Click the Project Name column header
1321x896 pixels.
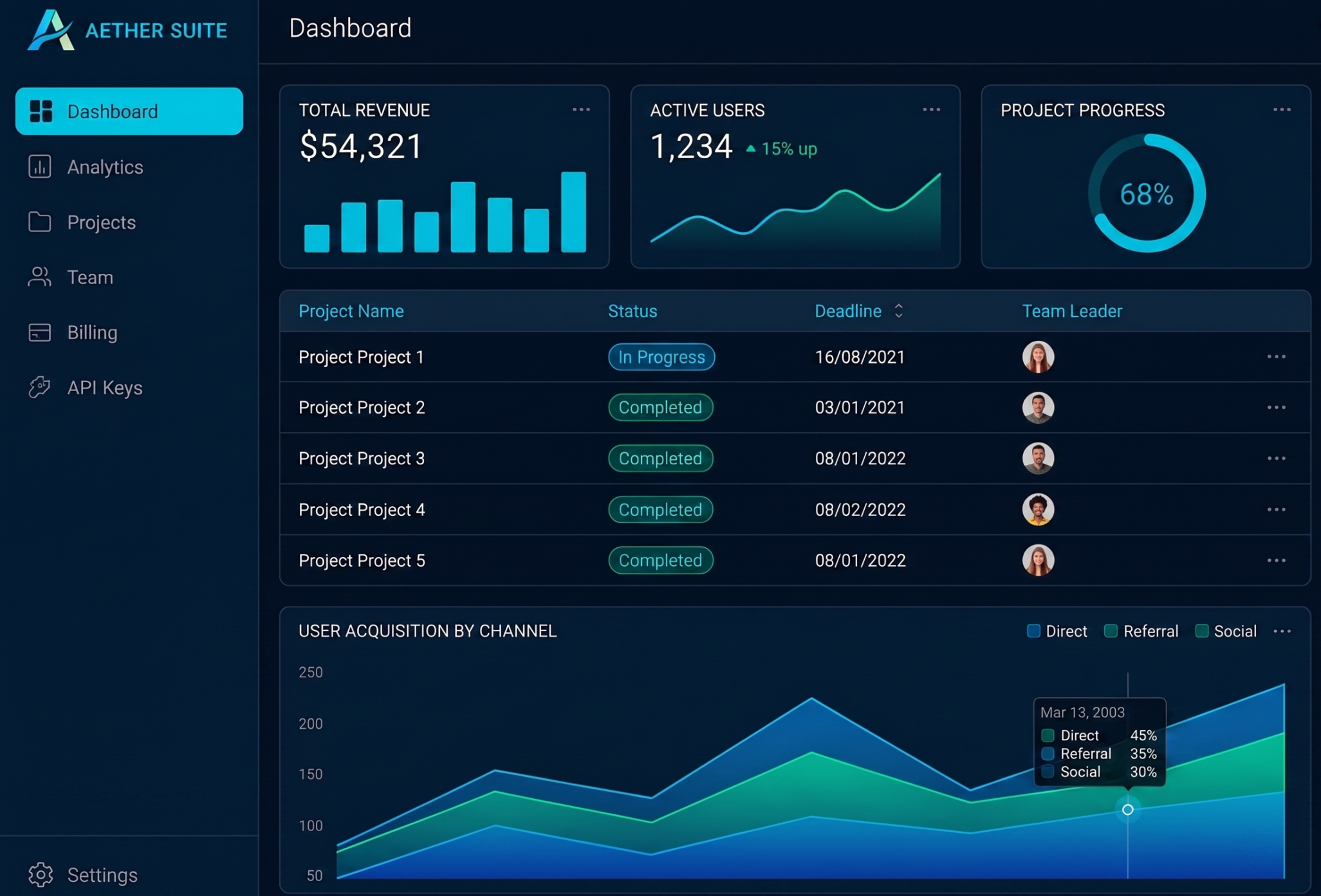coord(351,311)
